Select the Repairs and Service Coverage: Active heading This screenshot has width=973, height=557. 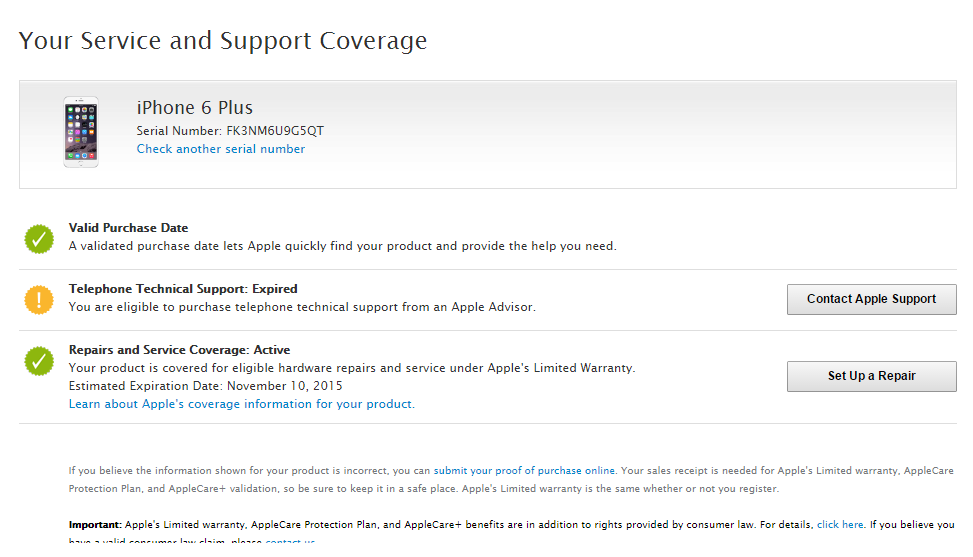[x=179, y=350]
